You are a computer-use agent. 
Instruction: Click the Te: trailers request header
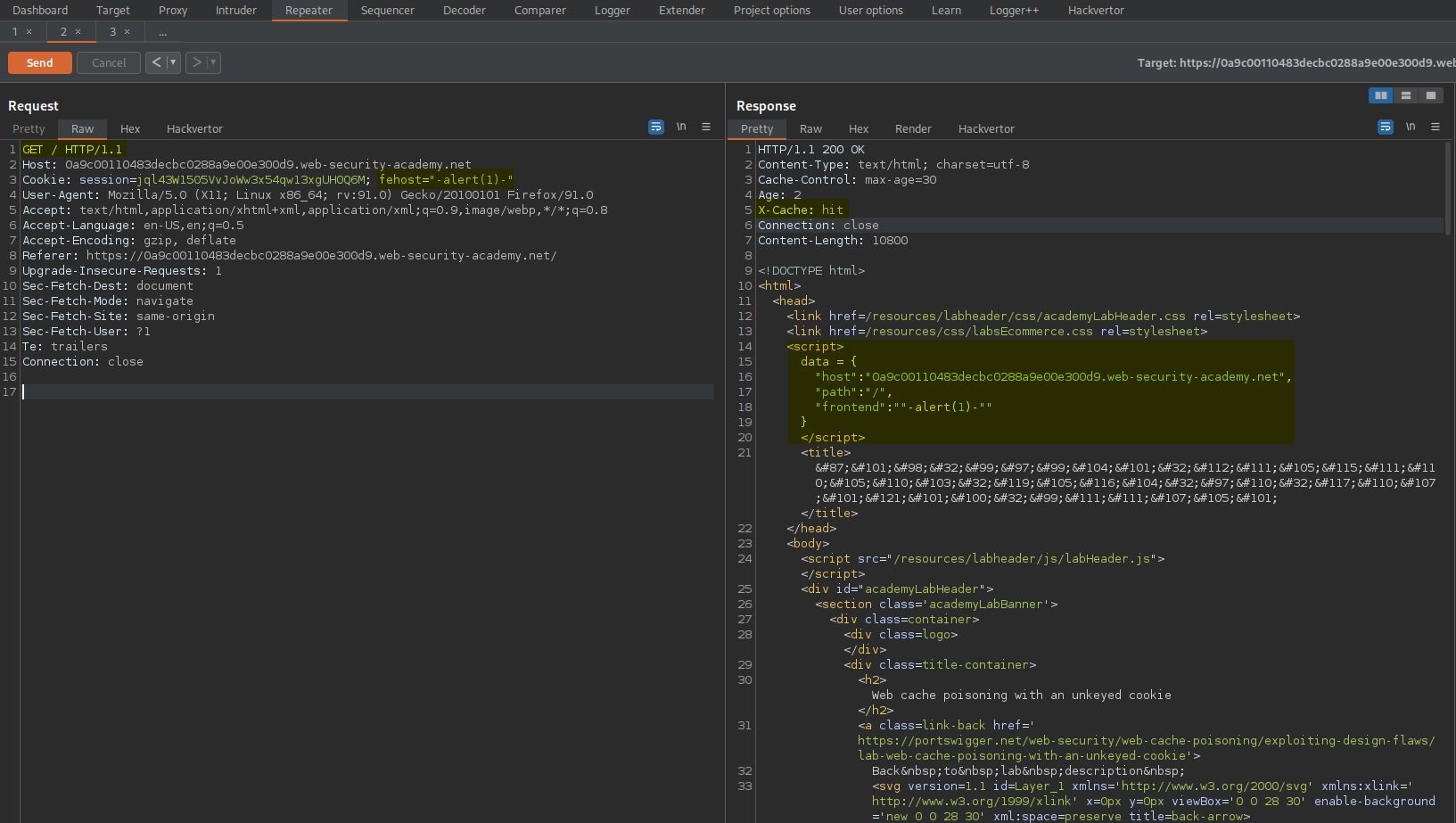coord(65,347)
